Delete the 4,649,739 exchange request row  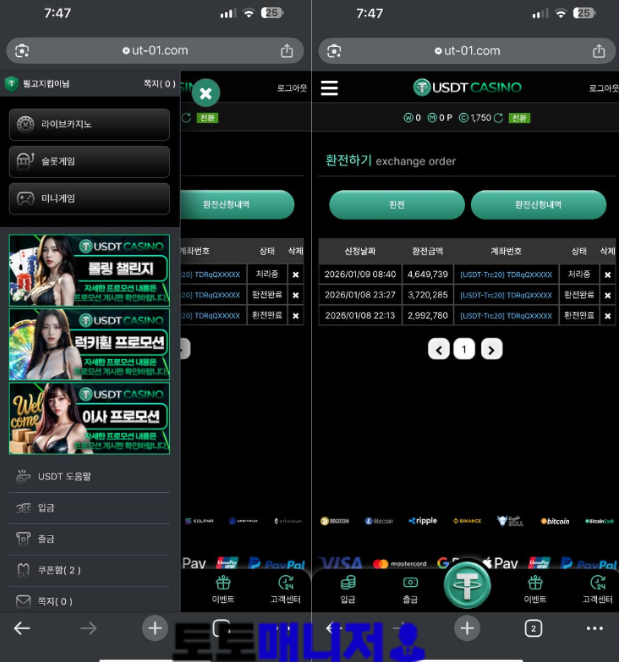coord(607,275)
